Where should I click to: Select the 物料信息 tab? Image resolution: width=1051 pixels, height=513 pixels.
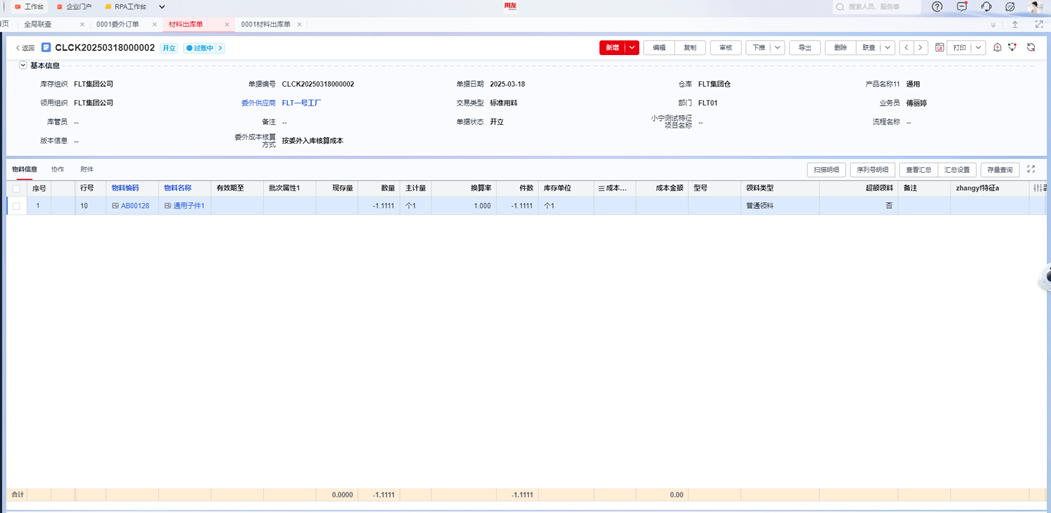(25, 170)
